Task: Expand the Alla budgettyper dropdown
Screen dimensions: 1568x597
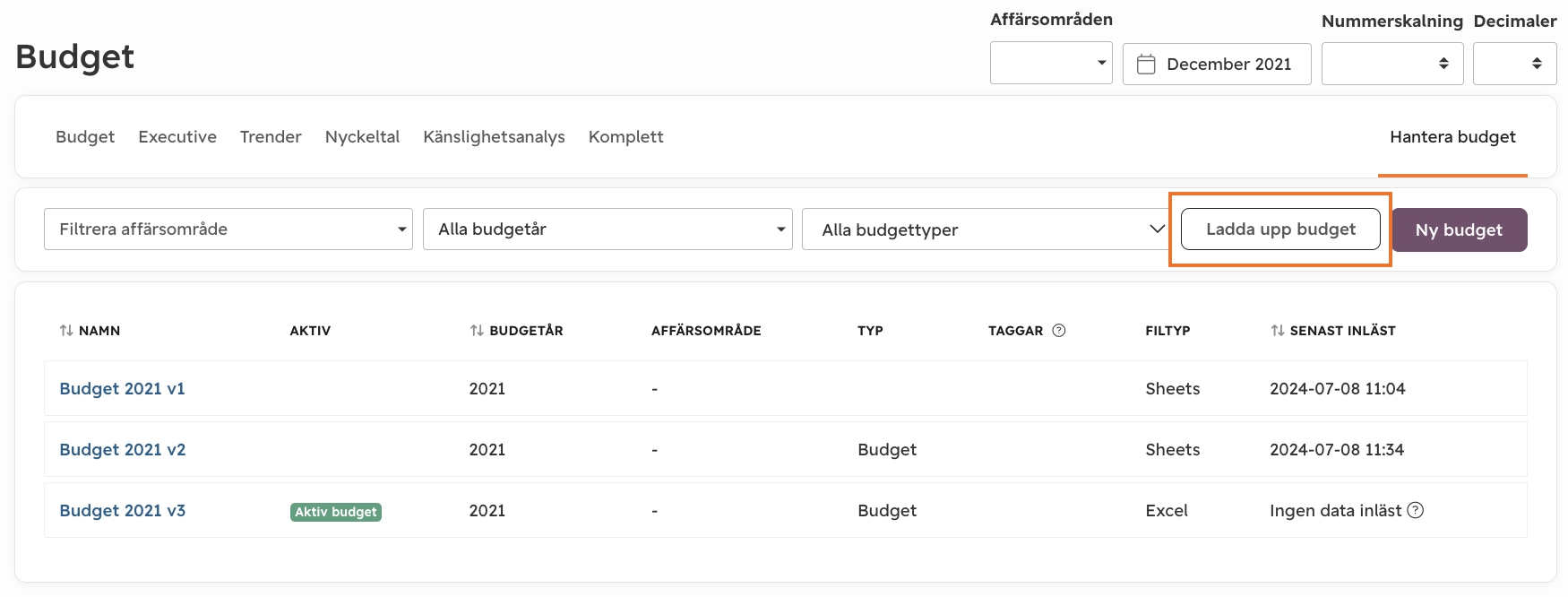Action: [986, 229]
